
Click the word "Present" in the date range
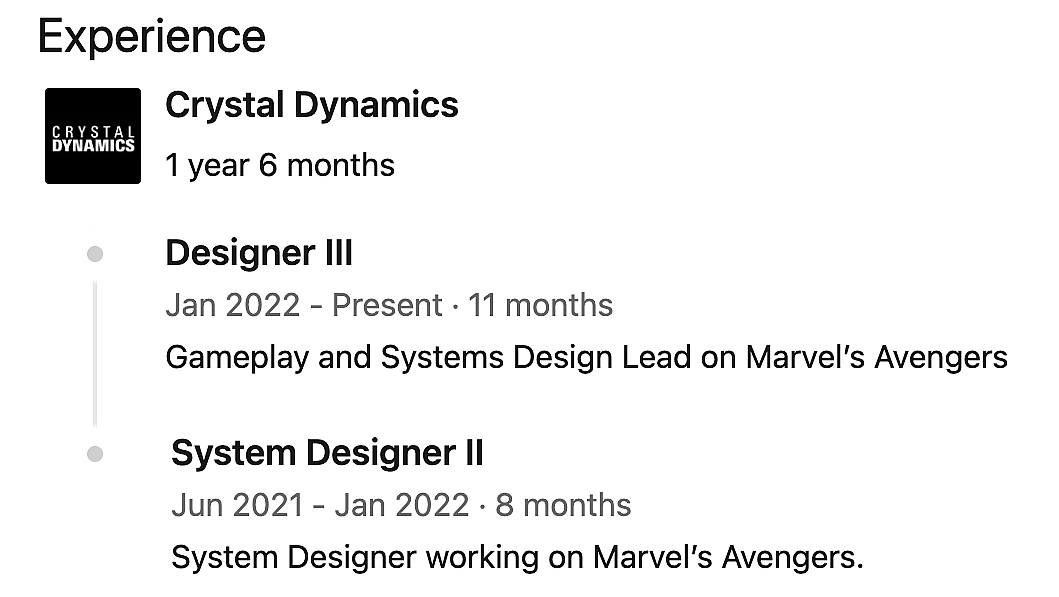click(387, 305)
